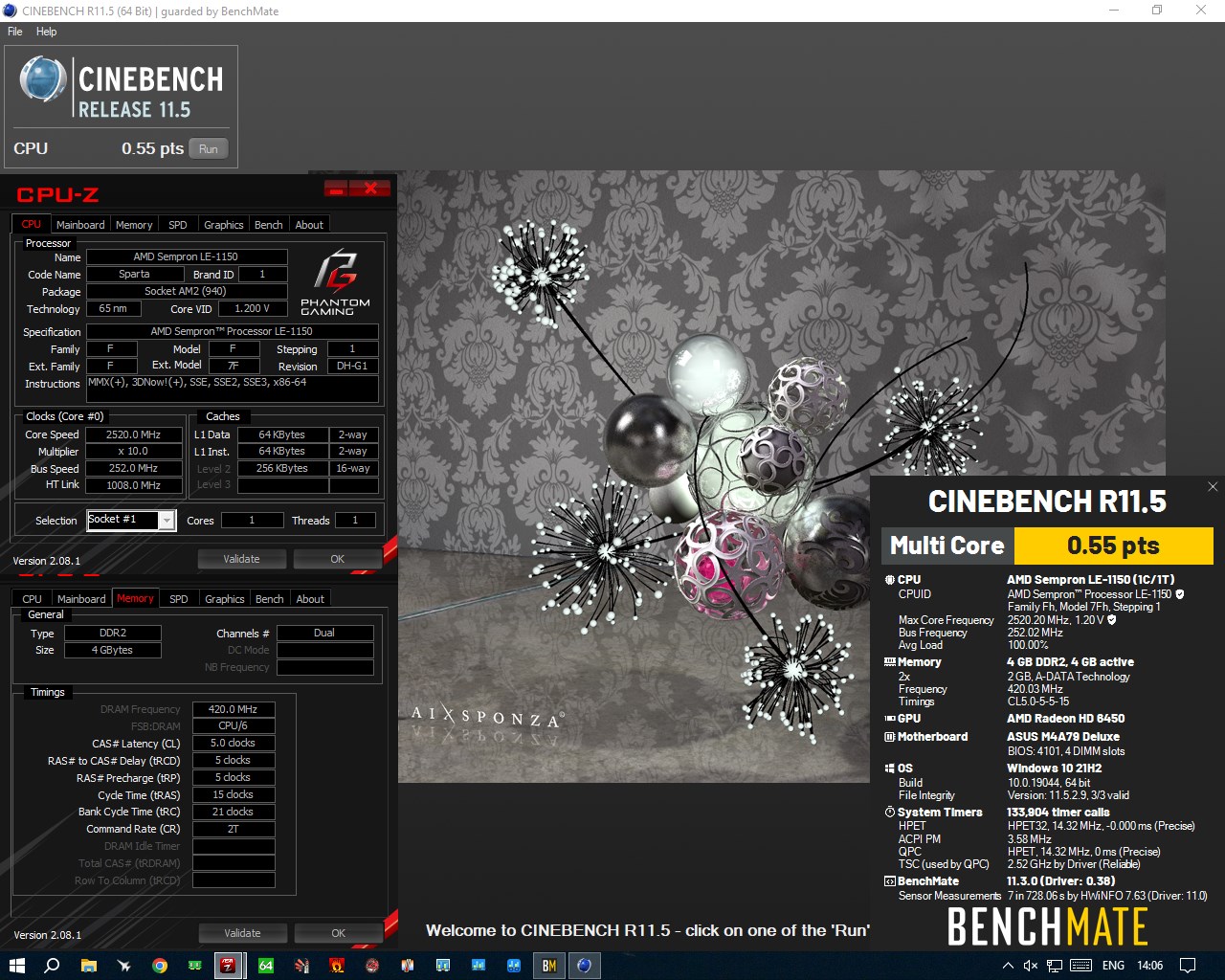Viewport: 1225px width, 980px height.
Task: Click the green 64 icon in taskbar
Action: pyautogui.click(x=266, y=966)
